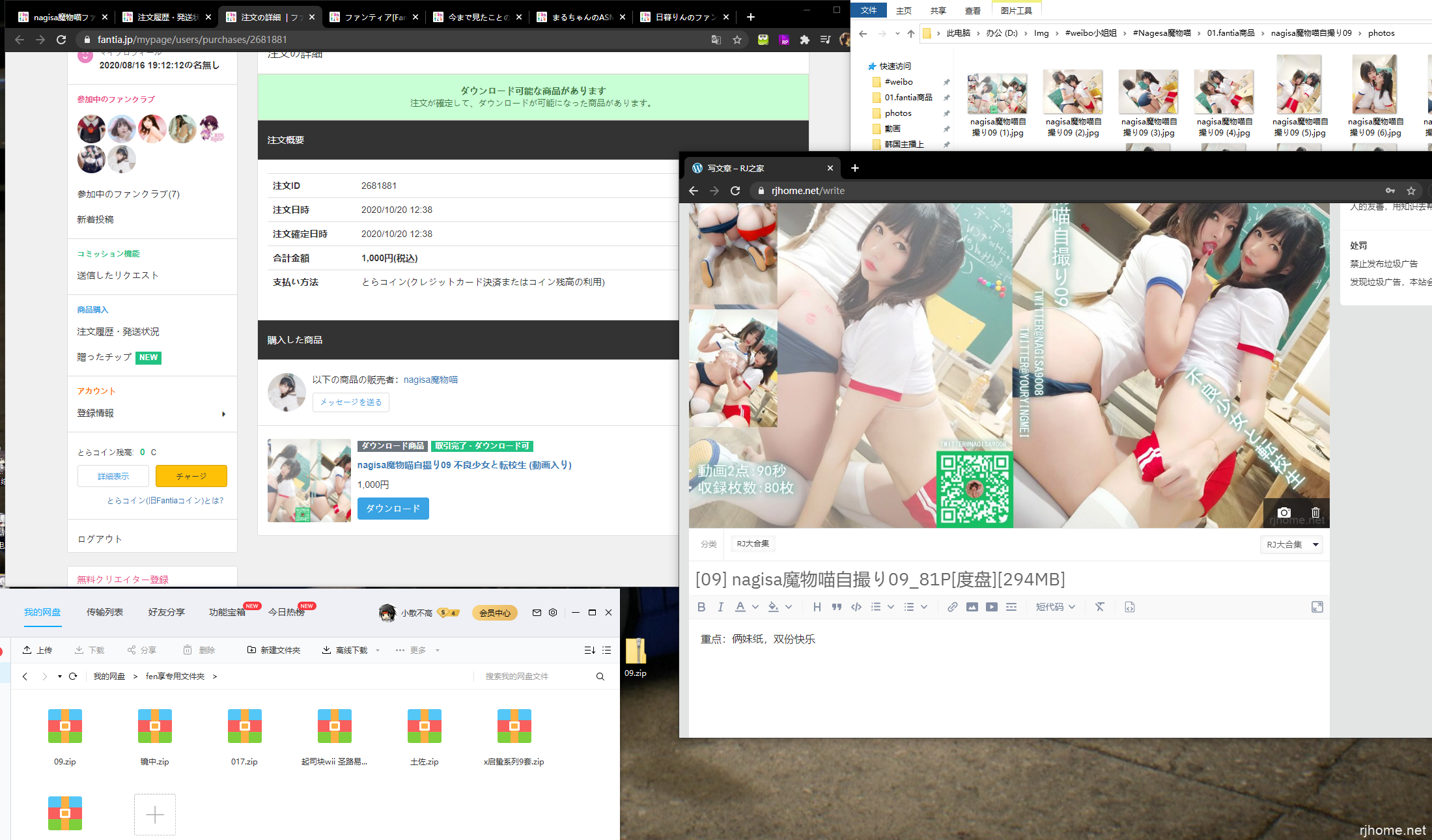Toggle the sort order in the netdisk toolbar

(x=590, y=649)
